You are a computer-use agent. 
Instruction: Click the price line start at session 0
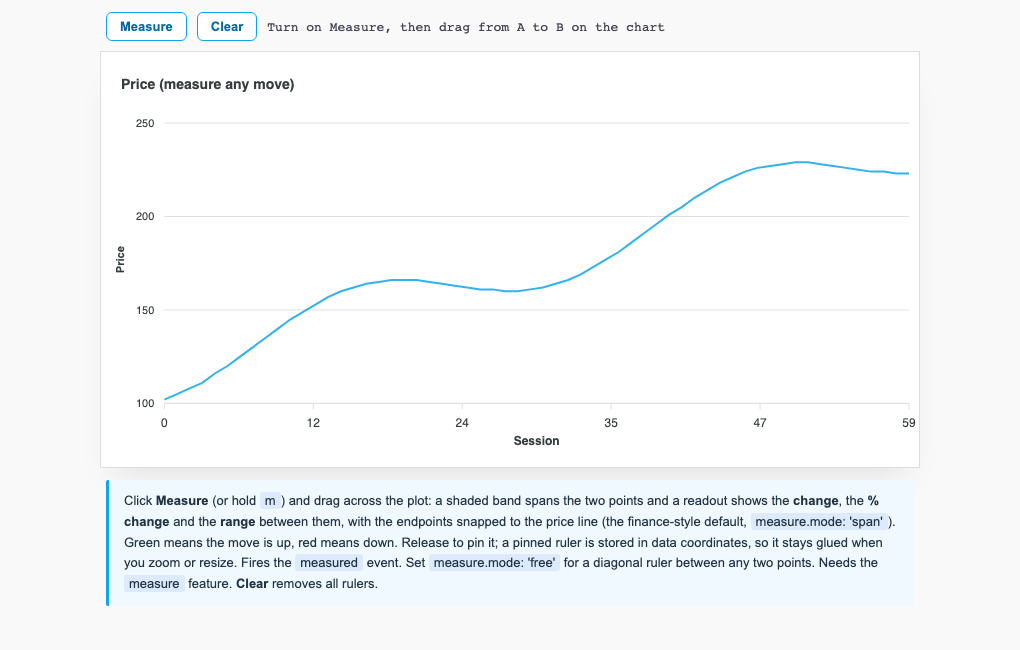click(165, 399)
